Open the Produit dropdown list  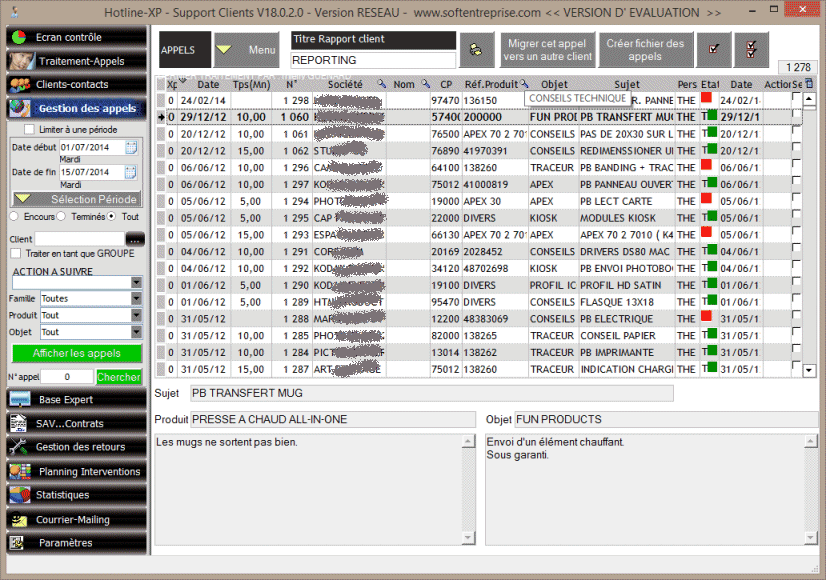(137, 315)
